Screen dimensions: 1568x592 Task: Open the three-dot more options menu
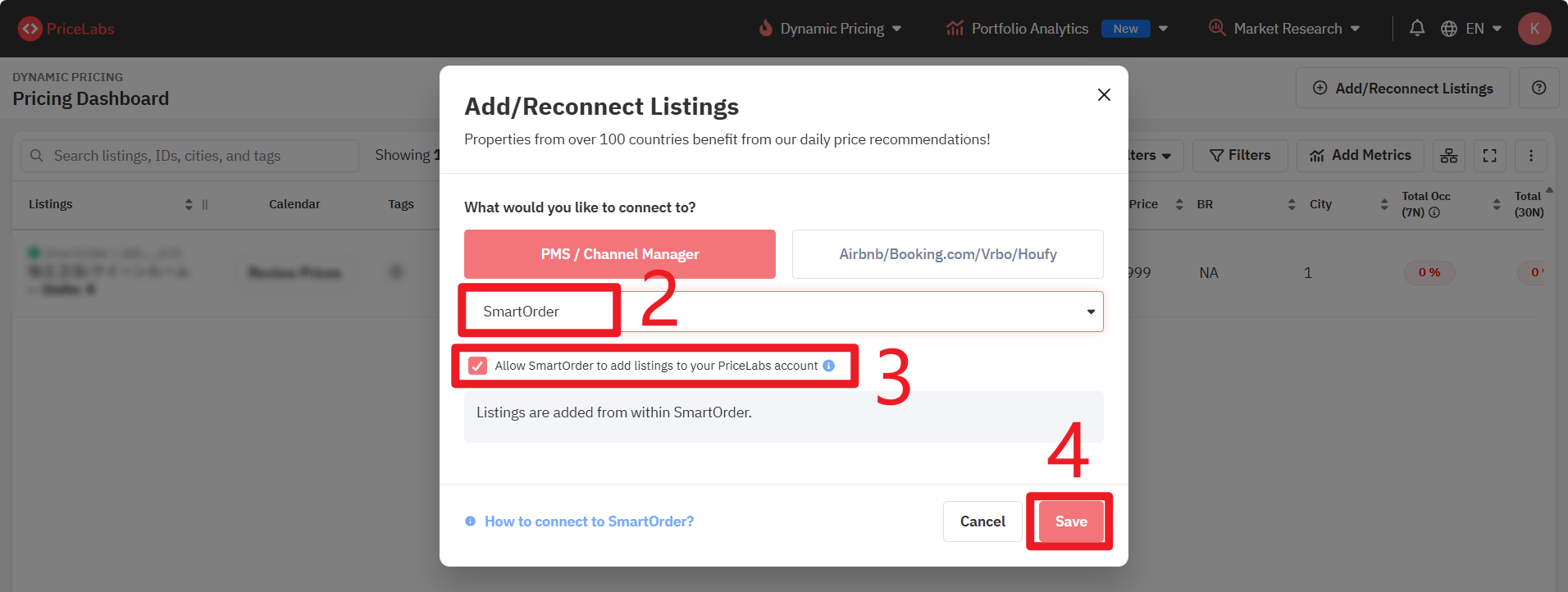[x=1530, y=156]
